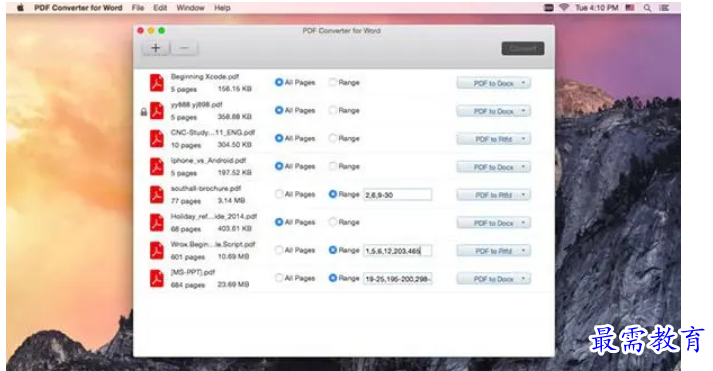This screenshot has width=713, height=371.
Task: Click the Wi-Fi status icon
Action: (564, 8)
